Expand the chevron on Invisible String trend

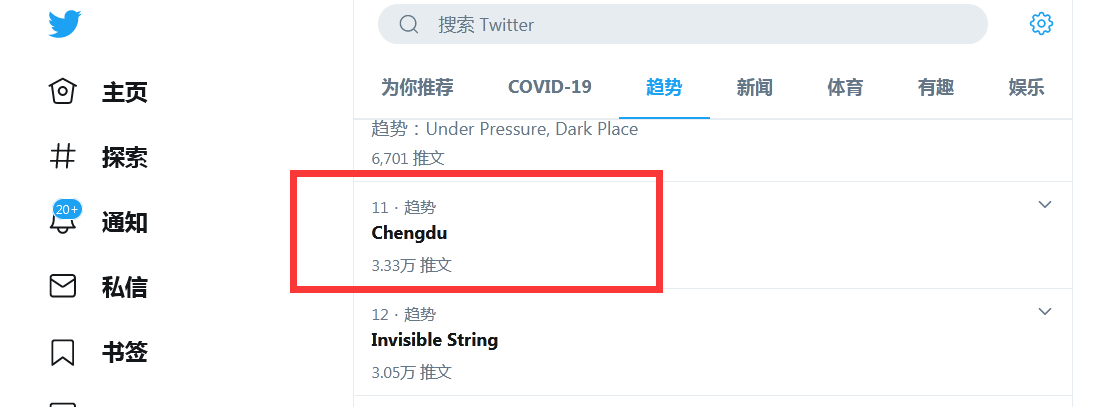click(x=1045, y=312)
